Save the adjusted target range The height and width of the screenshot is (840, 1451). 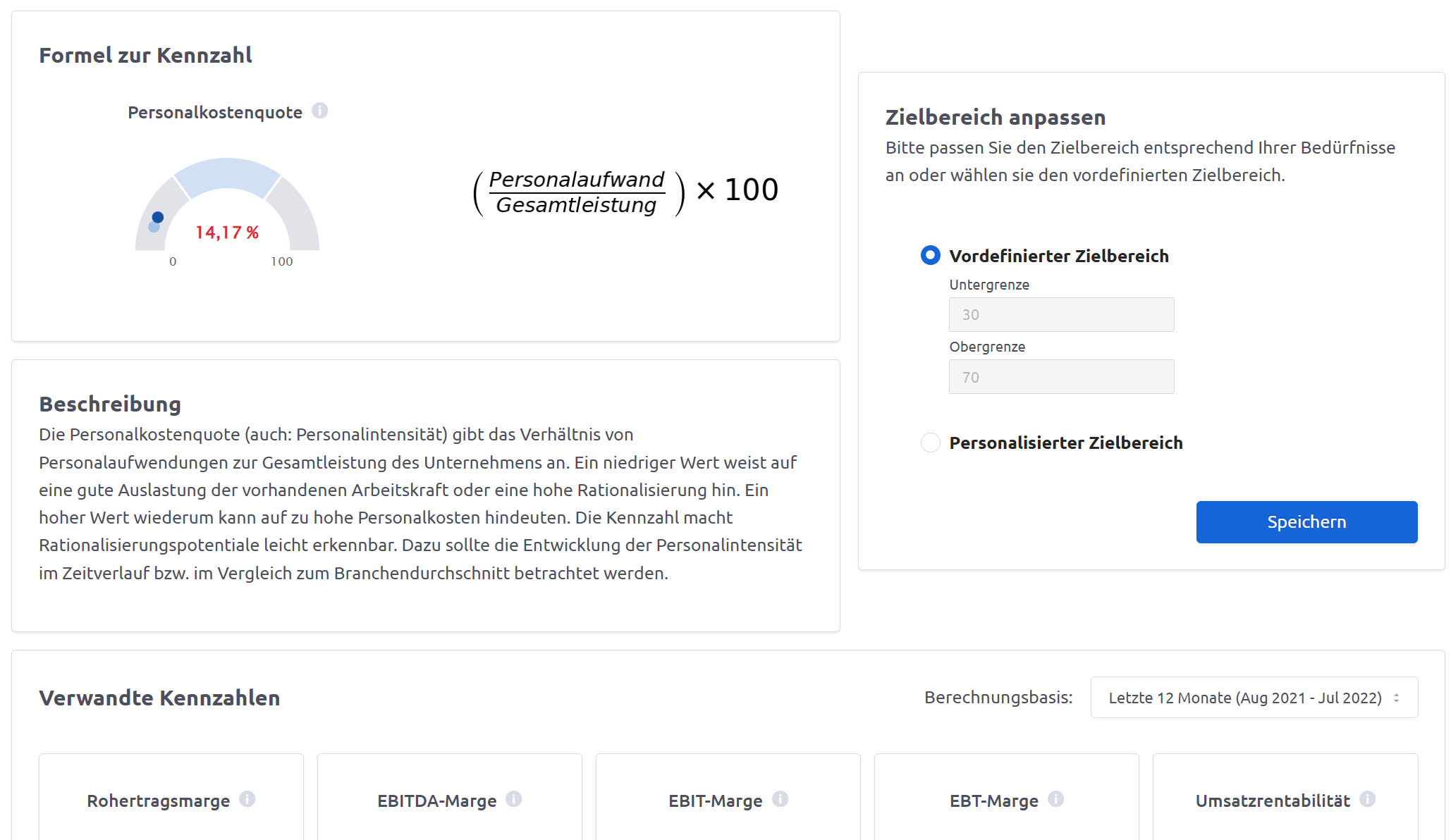coord(1306,521)
